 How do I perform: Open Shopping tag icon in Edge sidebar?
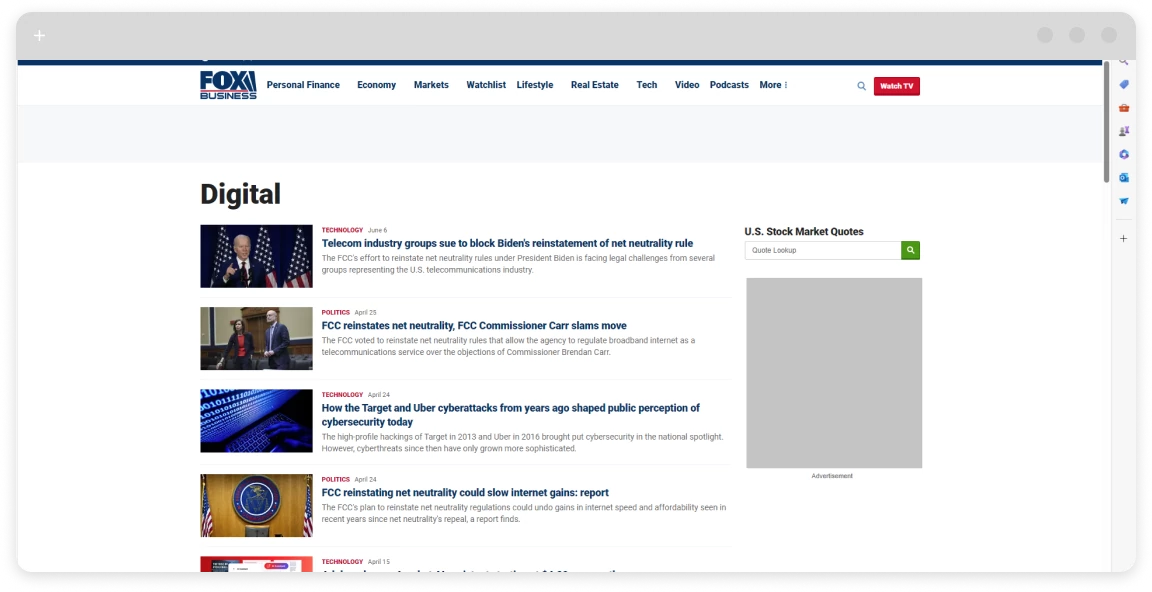pos(1124,84)
